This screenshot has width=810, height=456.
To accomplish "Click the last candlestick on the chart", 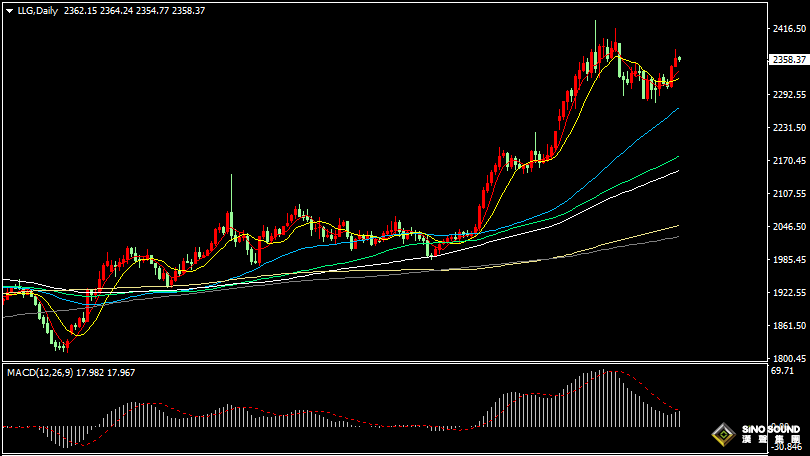I will pos(678,60).
